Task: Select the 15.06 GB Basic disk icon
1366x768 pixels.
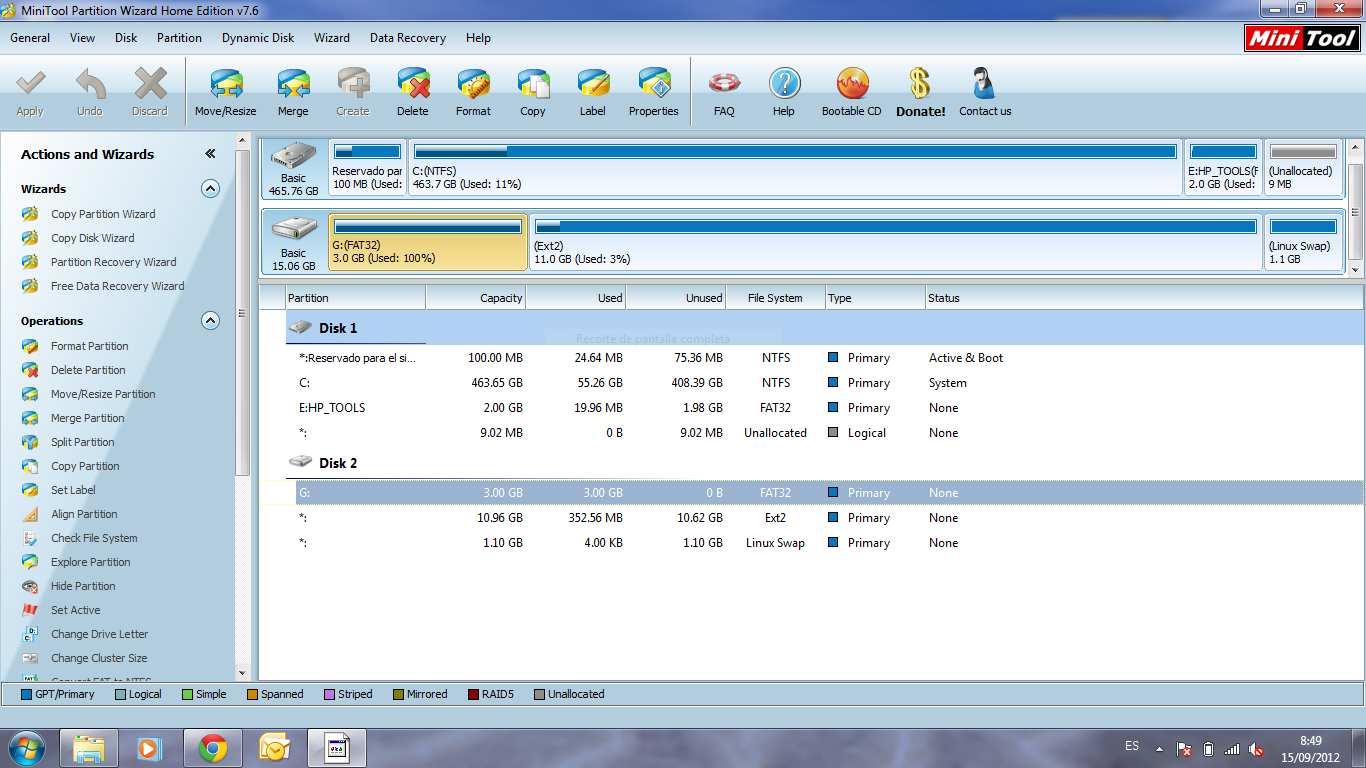Action: click(x=293, y=229)
